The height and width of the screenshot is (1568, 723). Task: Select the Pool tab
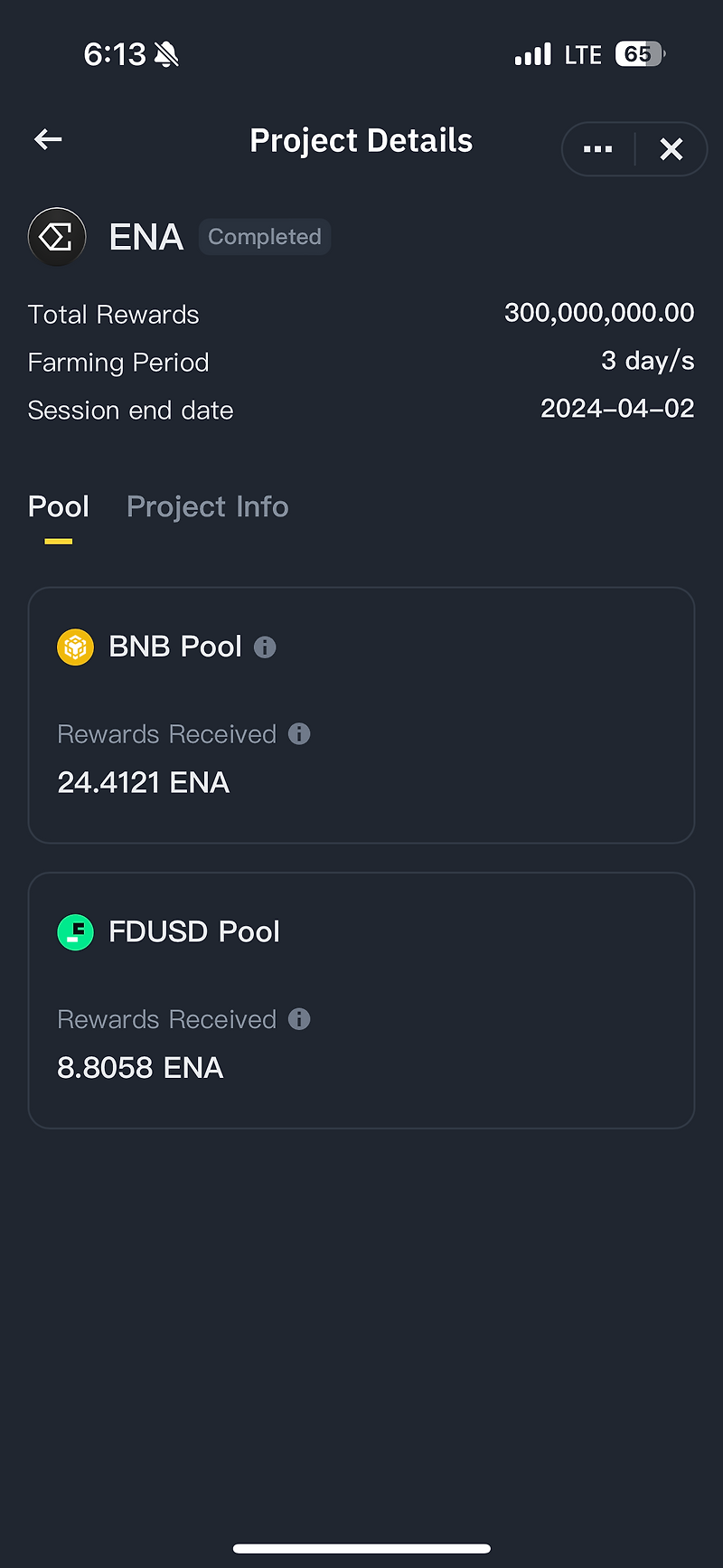(58, 506)
